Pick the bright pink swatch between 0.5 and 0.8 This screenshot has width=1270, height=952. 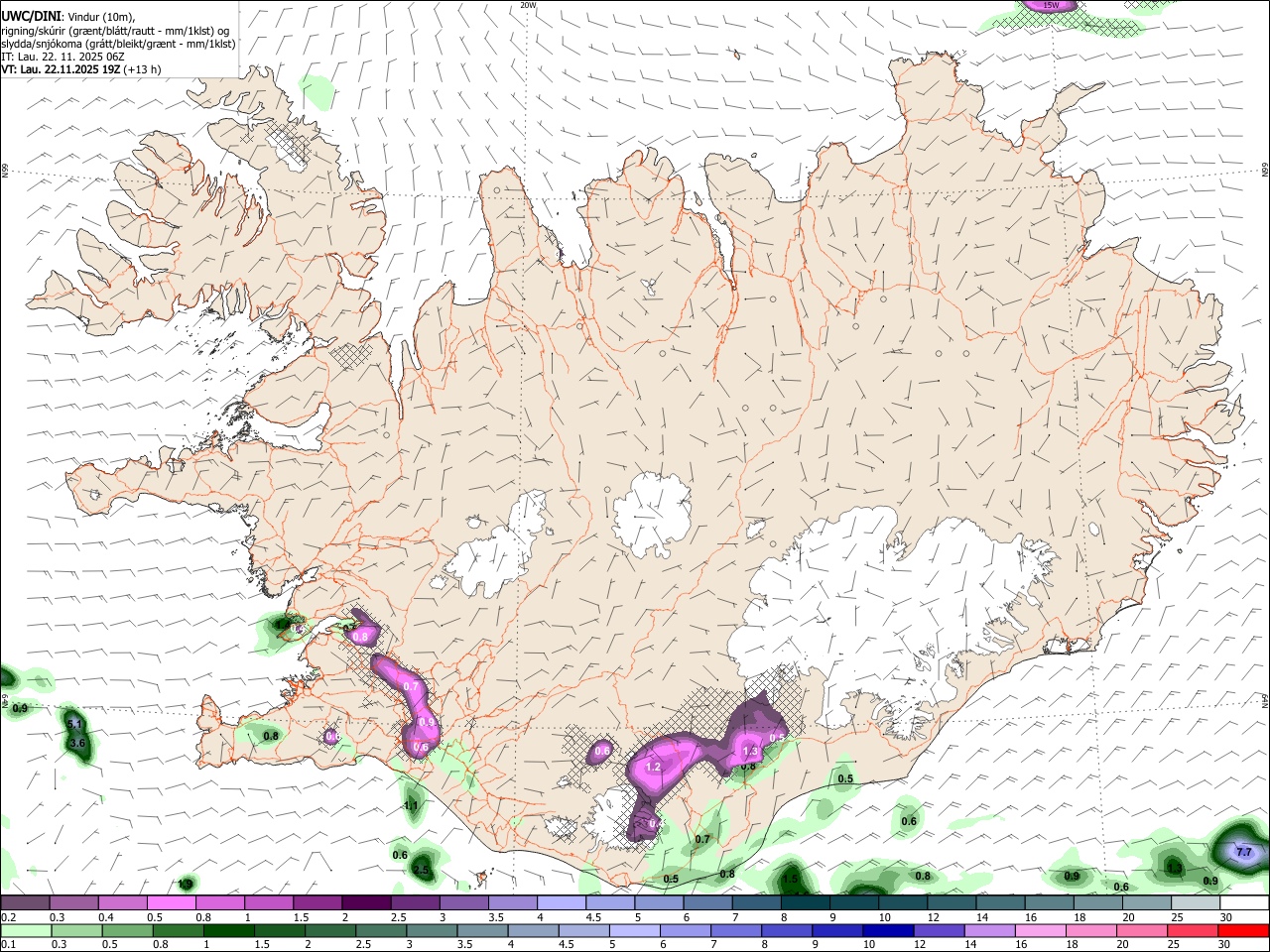pos(171,903)
